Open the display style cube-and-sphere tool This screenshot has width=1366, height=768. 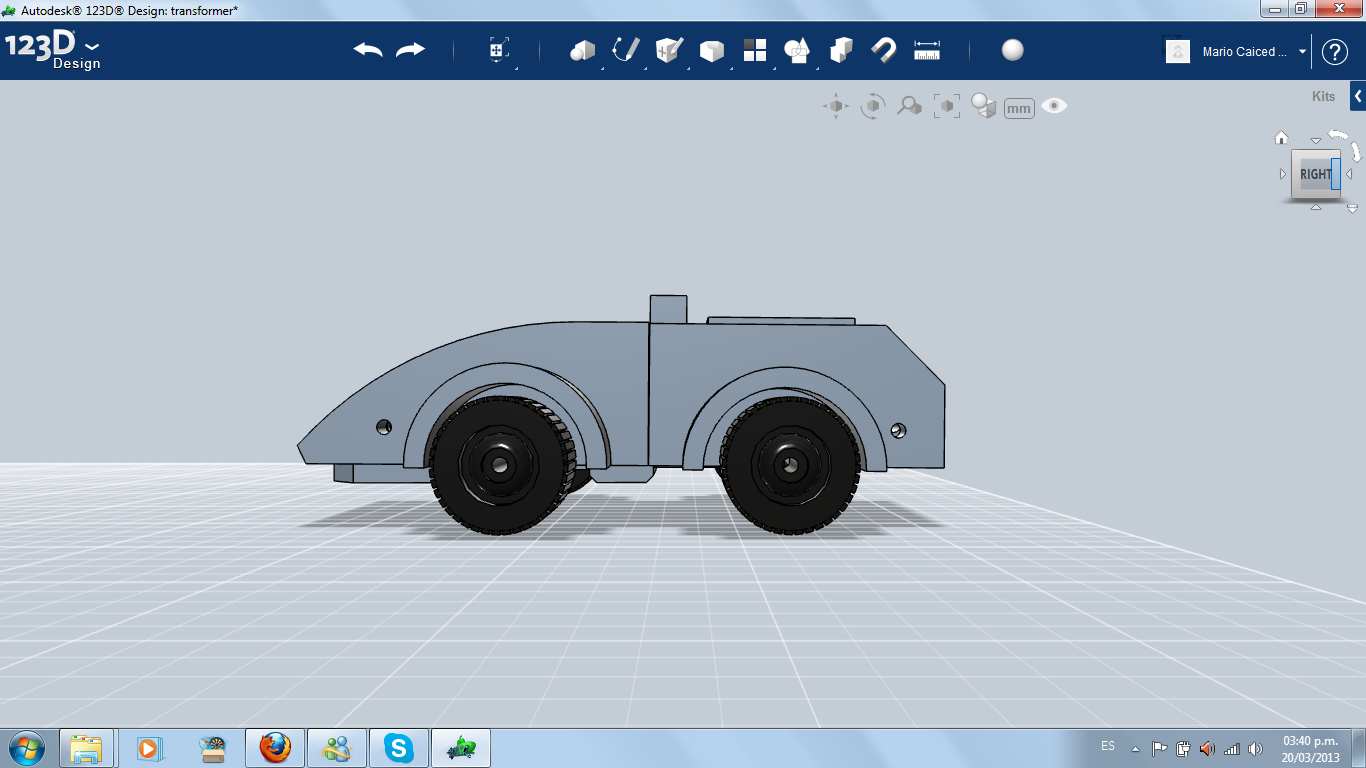984,106
